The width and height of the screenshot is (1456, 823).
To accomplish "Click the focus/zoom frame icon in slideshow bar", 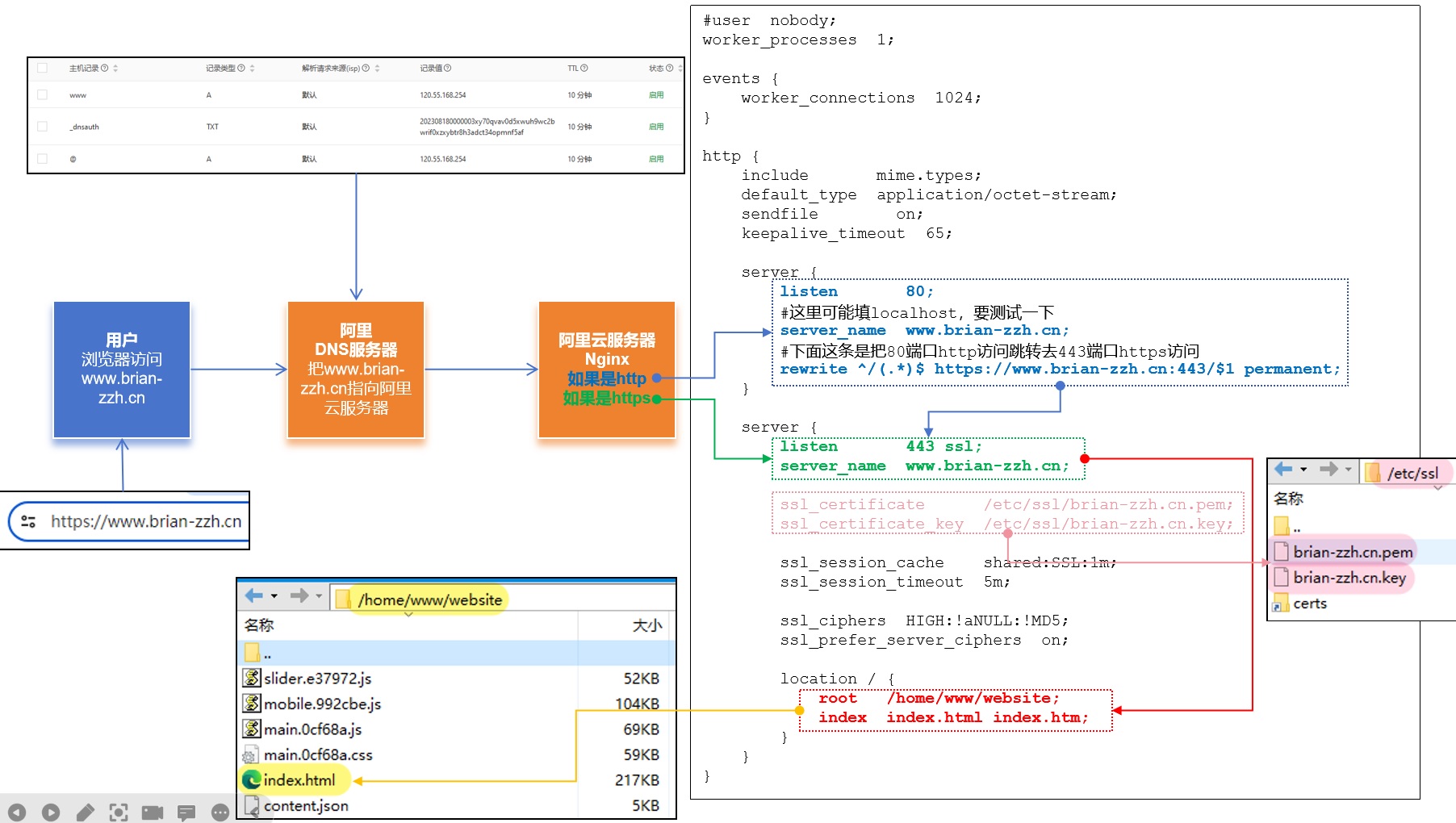I will pos(119,812).
